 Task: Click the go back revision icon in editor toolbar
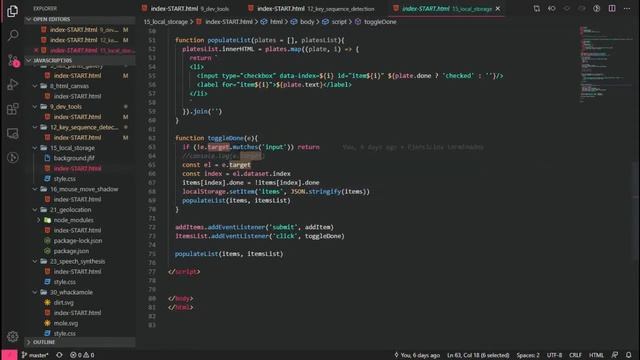point(551,9)
